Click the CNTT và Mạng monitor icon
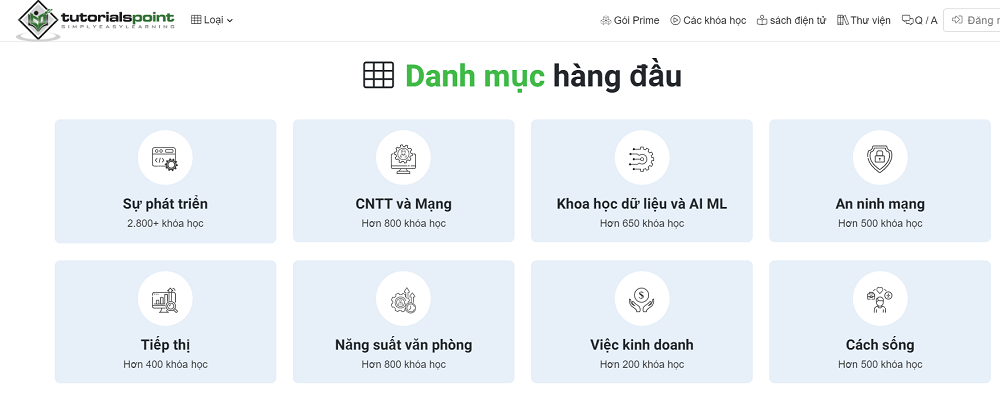1000x402 pixels. pyautogui.click(x=403, y=158)
